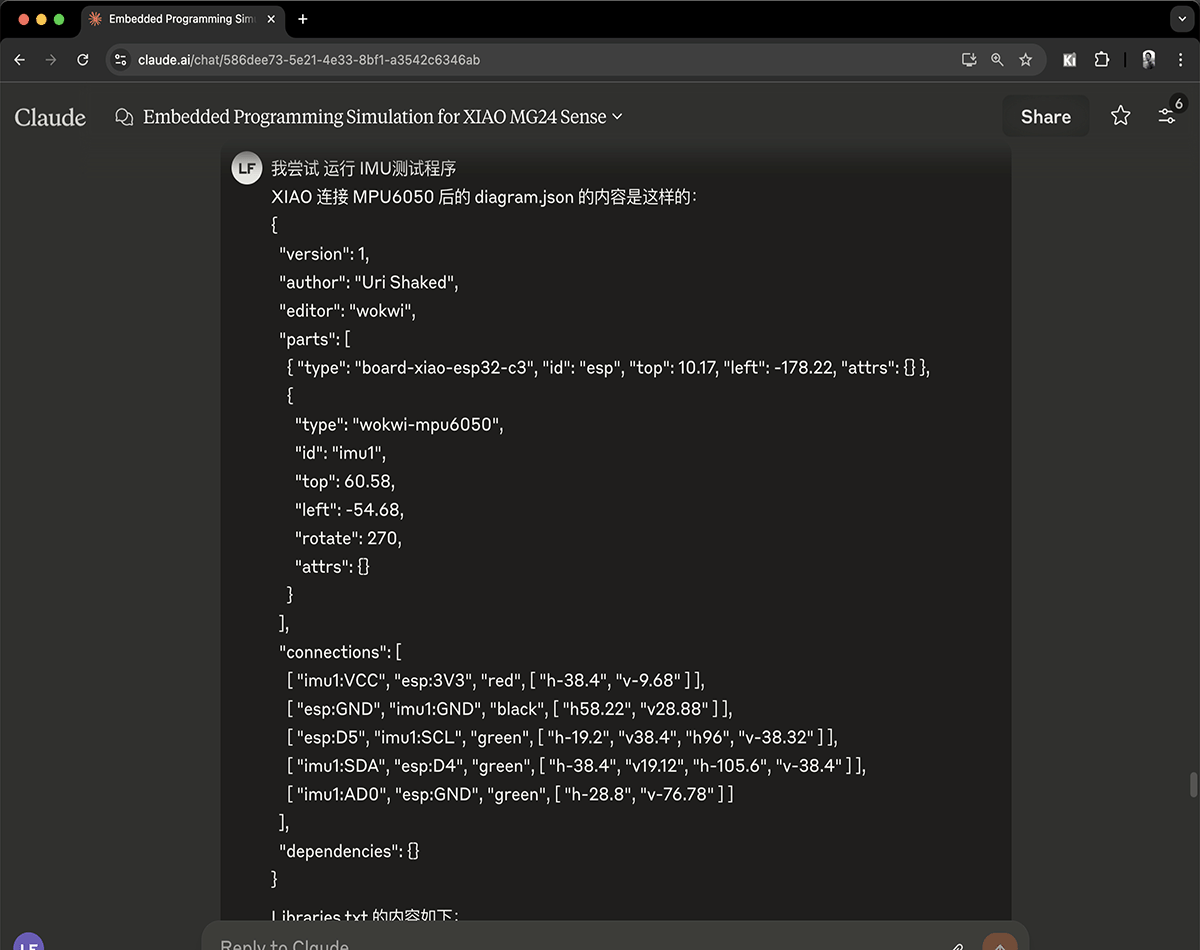
Task: Expand the chat title dropdown chevron
Action: [x=617, y=117]
